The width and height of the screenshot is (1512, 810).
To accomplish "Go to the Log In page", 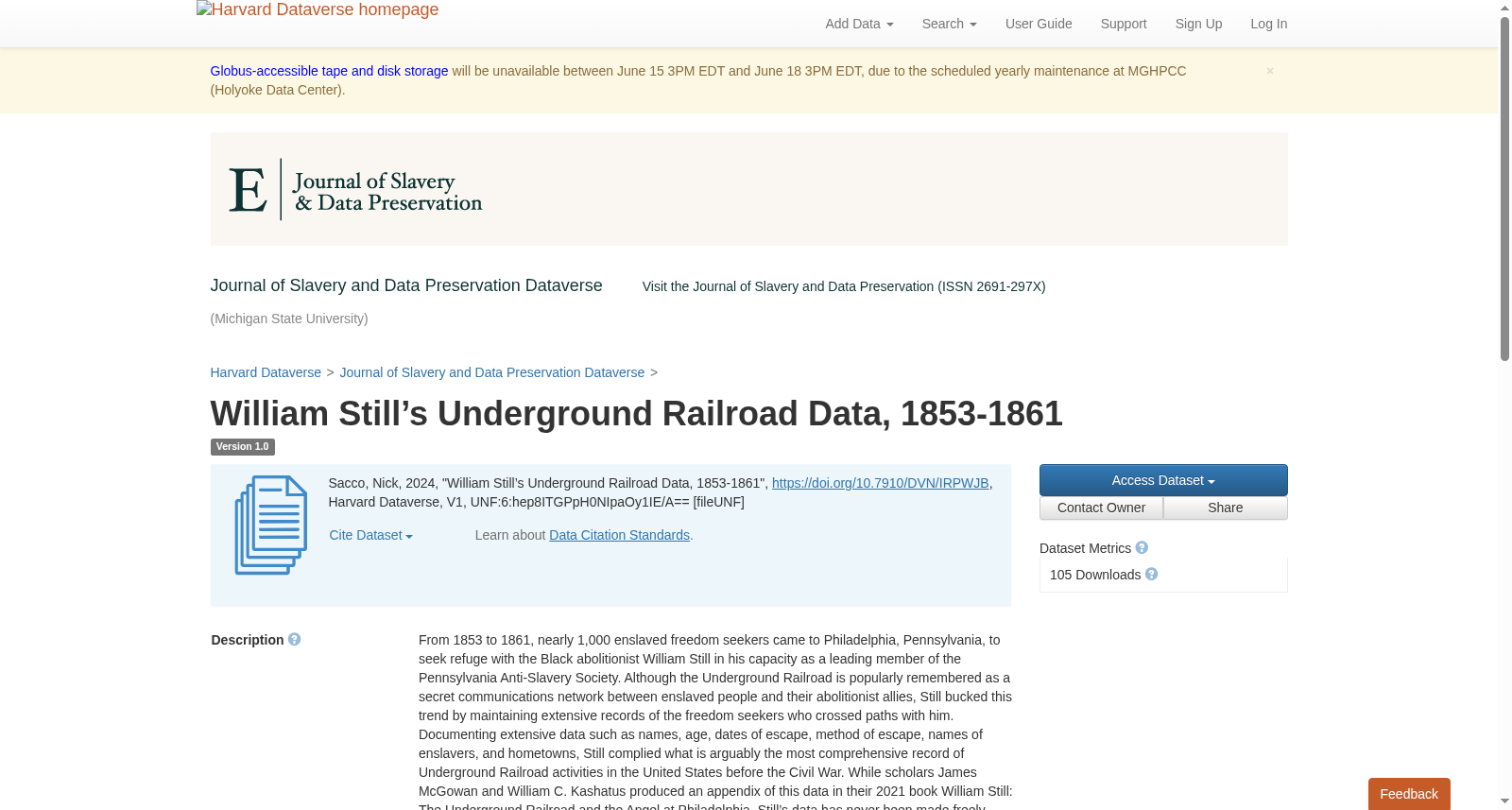I will tap(1268, 24).
